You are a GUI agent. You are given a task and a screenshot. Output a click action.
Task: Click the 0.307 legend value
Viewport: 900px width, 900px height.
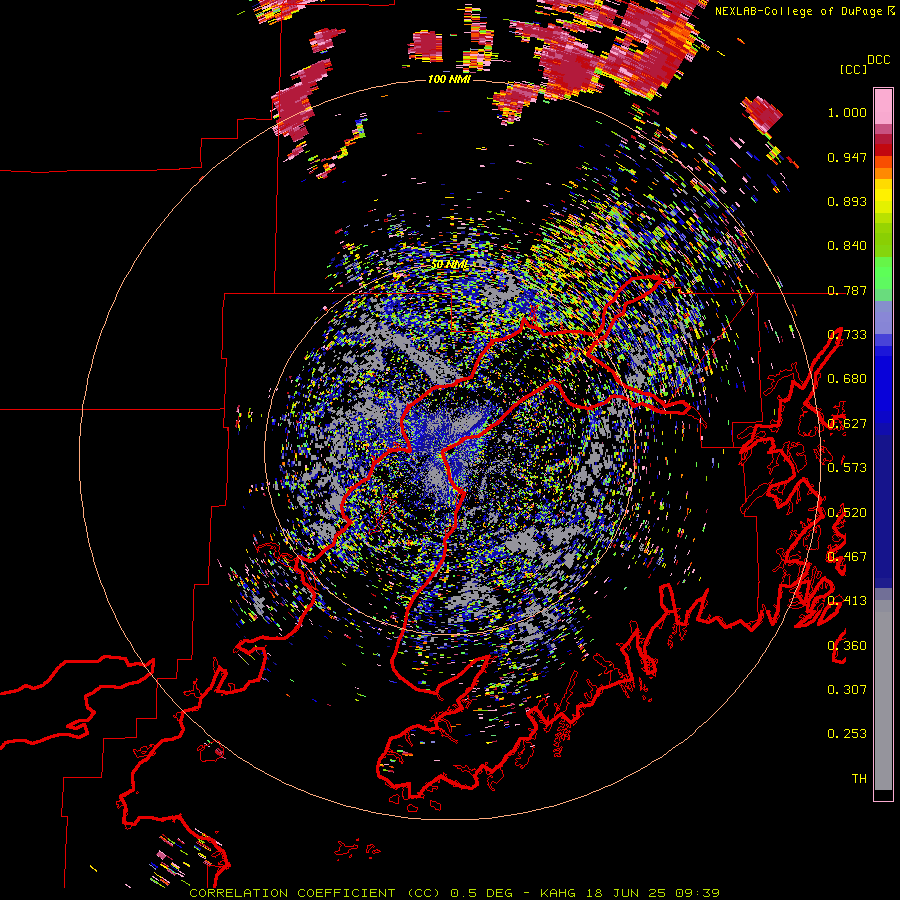[847, 690]
